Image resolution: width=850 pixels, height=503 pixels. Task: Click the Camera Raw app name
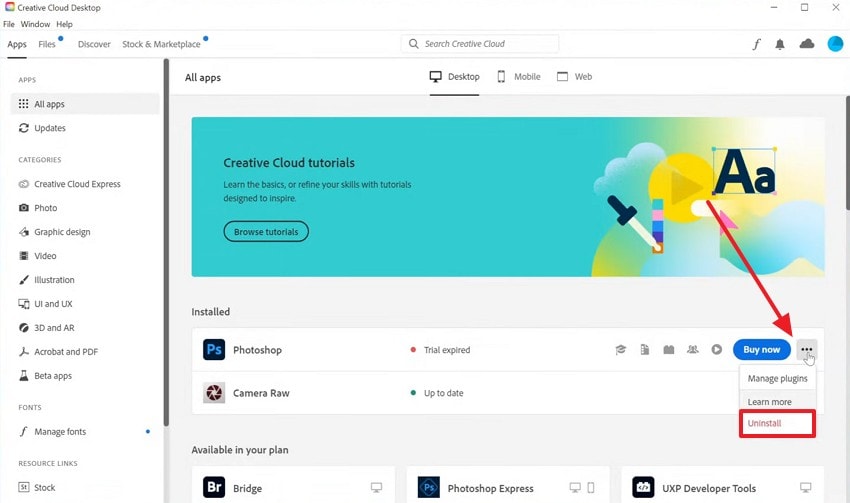pos(261,393)
